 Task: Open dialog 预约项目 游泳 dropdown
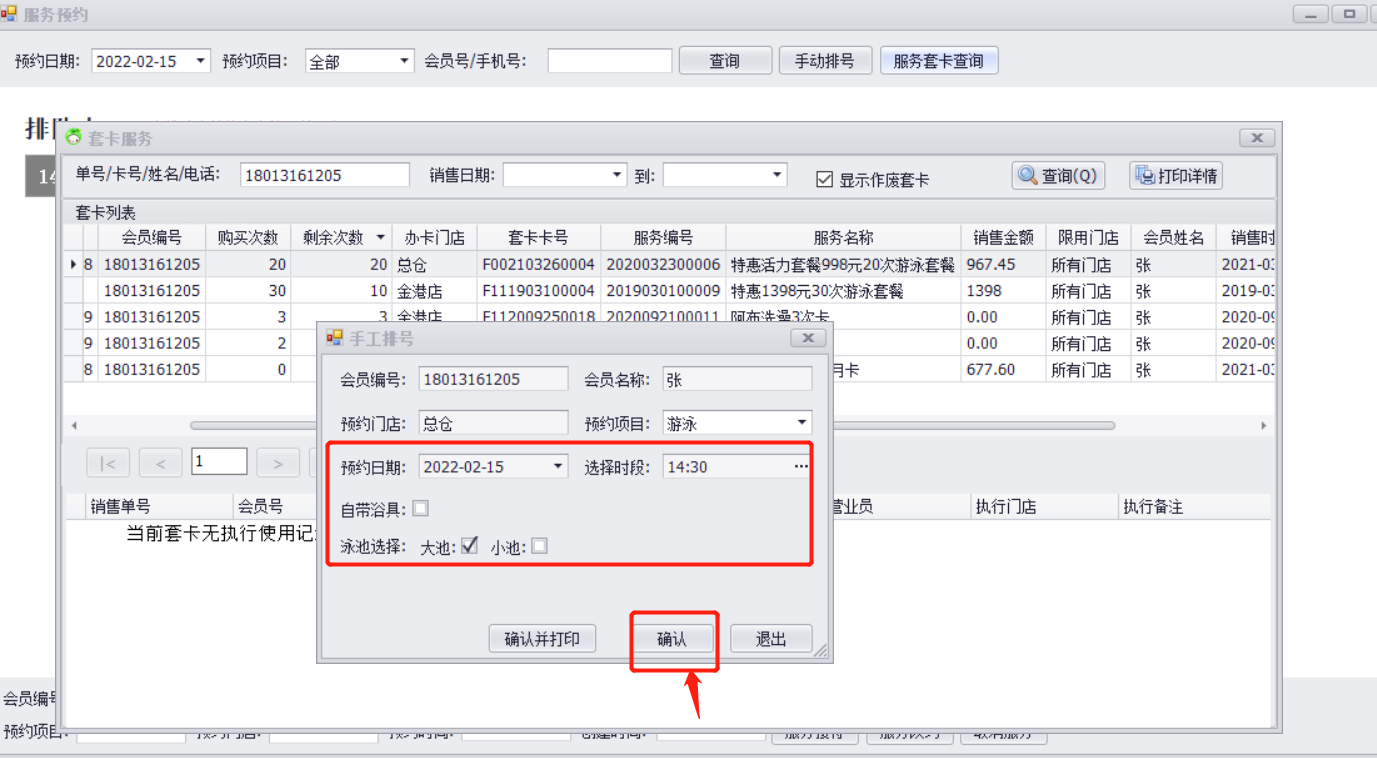coord(802,423)
